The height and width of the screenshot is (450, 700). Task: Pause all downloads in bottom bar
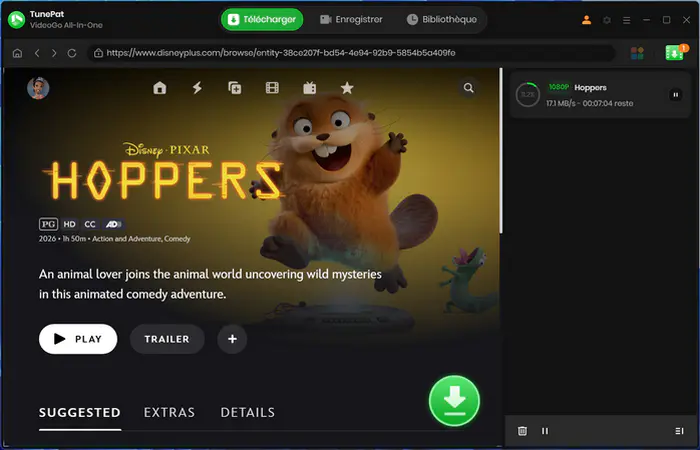click(545, 431)
